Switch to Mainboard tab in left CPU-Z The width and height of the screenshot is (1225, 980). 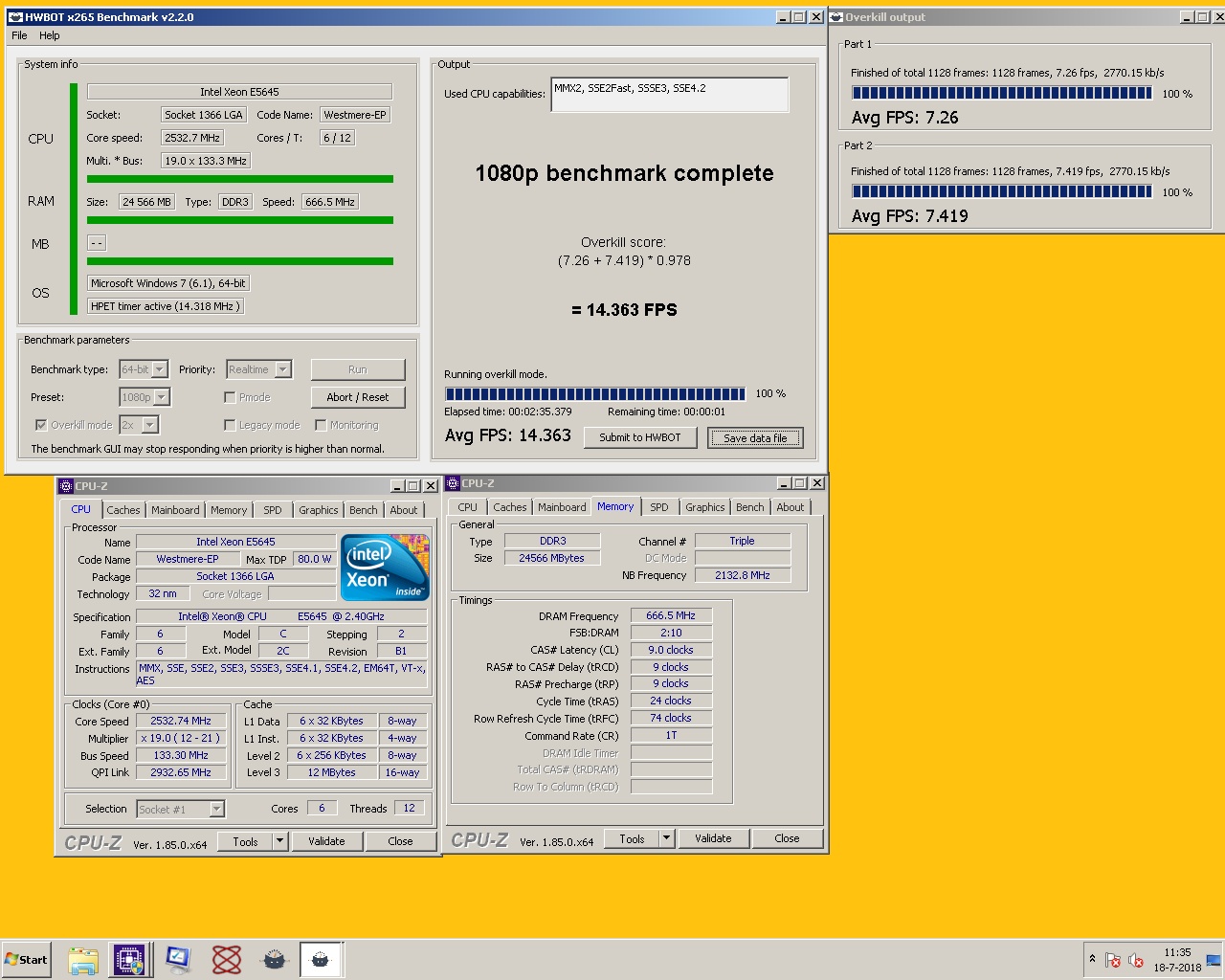tap(175, 510)
